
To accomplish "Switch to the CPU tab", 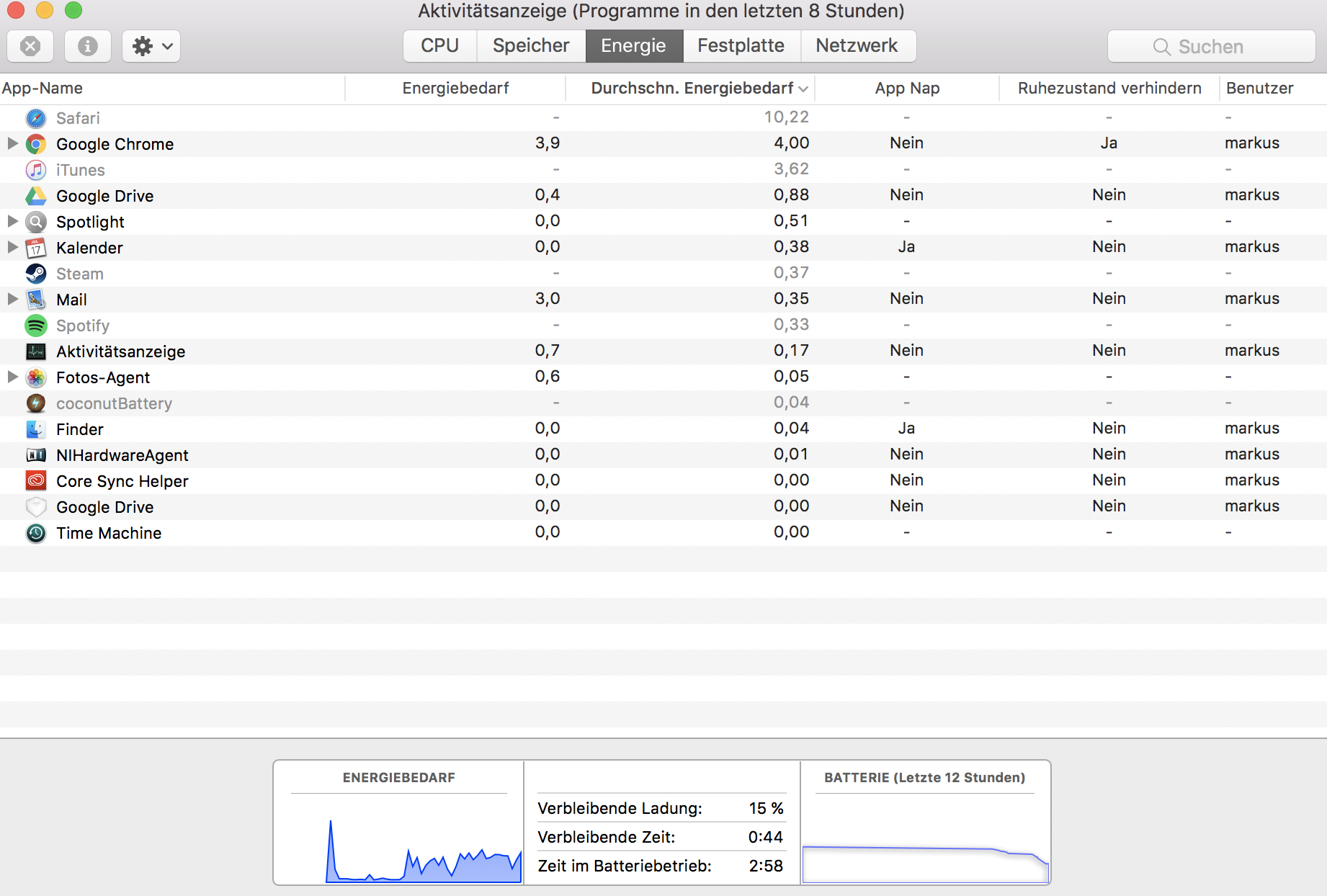I will coord(440,46).
